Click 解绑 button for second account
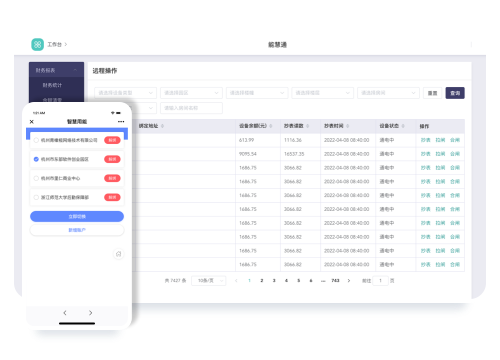The height and width of the screenshot is (360, 500). coord(112,159)
